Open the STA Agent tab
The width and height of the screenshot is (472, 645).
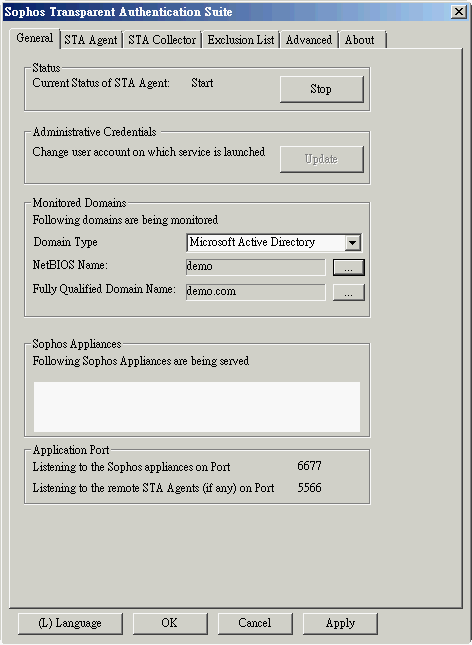pyautogui.click(x=91, y=40)
